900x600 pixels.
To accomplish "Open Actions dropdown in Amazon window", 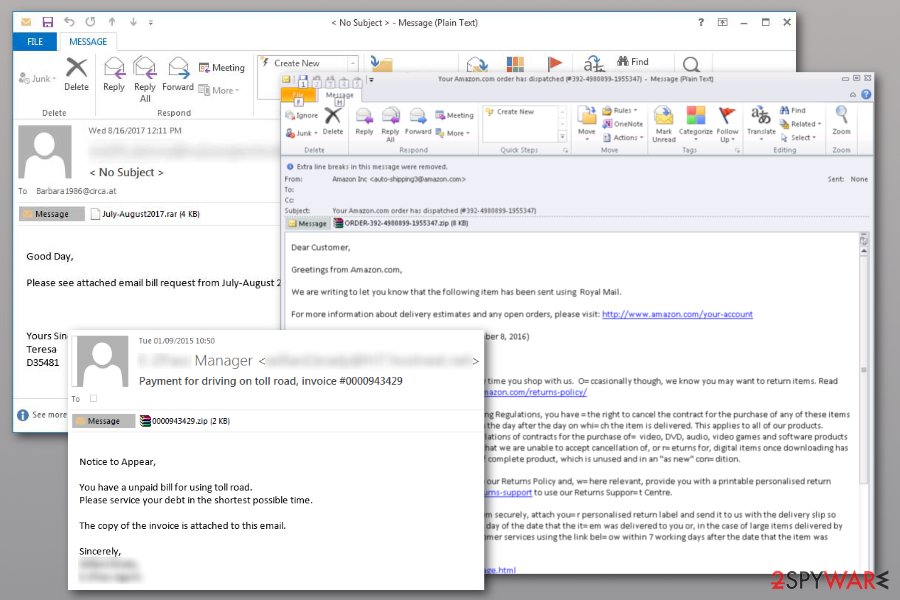I will [x=623, y=137].
